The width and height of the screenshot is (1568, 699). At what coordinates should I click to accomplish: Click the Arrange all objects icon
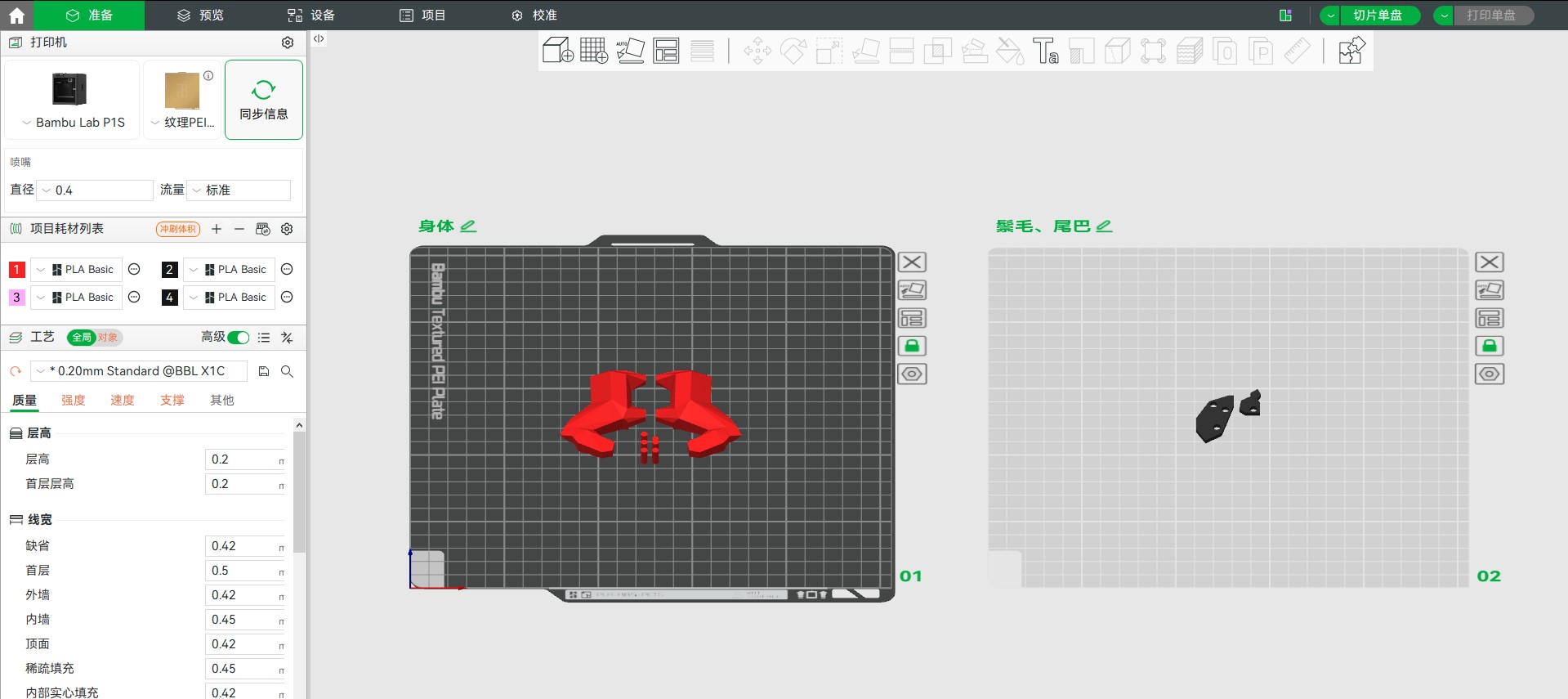point(666,51)
